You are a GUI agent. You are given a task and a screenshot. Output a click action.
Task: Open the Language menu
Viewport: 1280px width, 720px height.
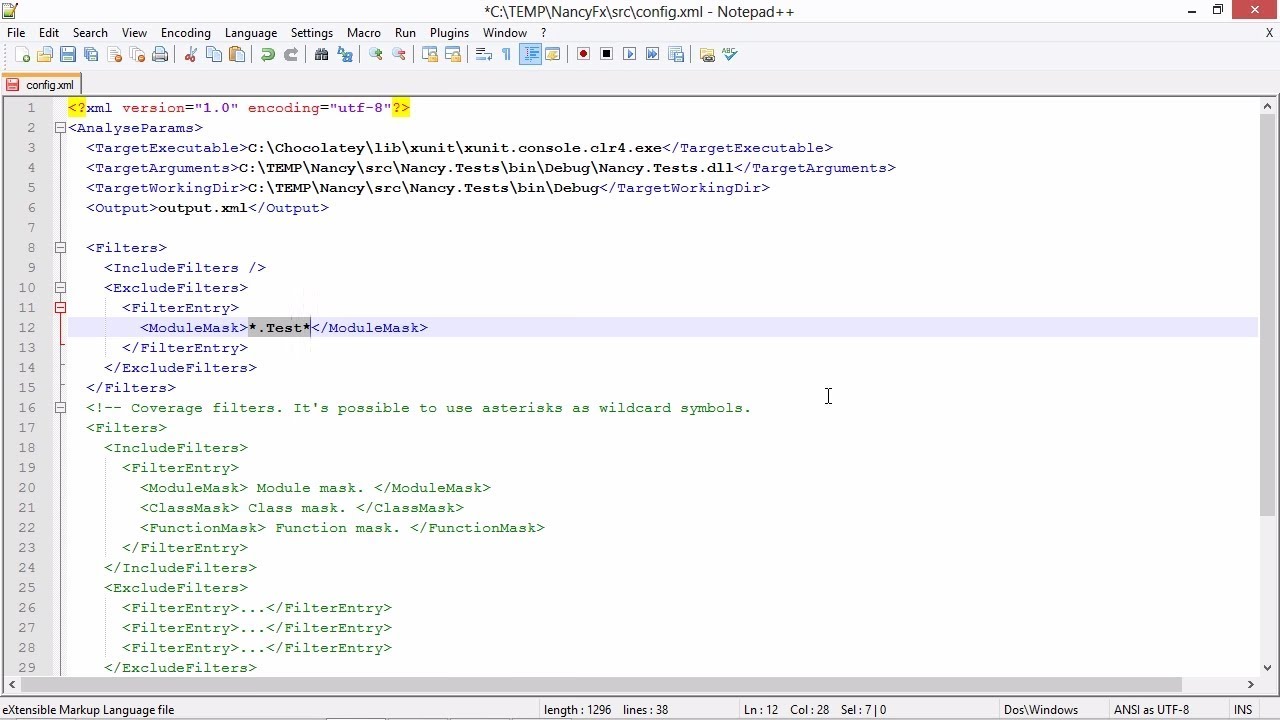[x=251, y=33]
